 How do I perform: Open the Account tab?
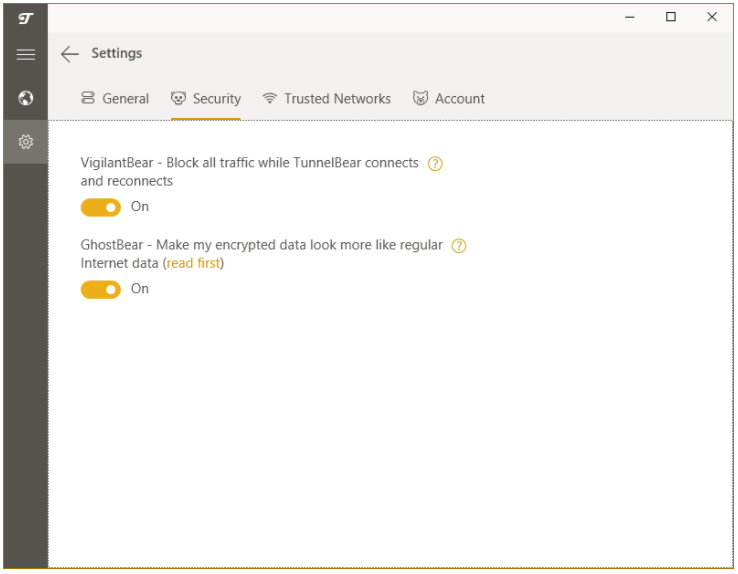[x=449, y=98]
